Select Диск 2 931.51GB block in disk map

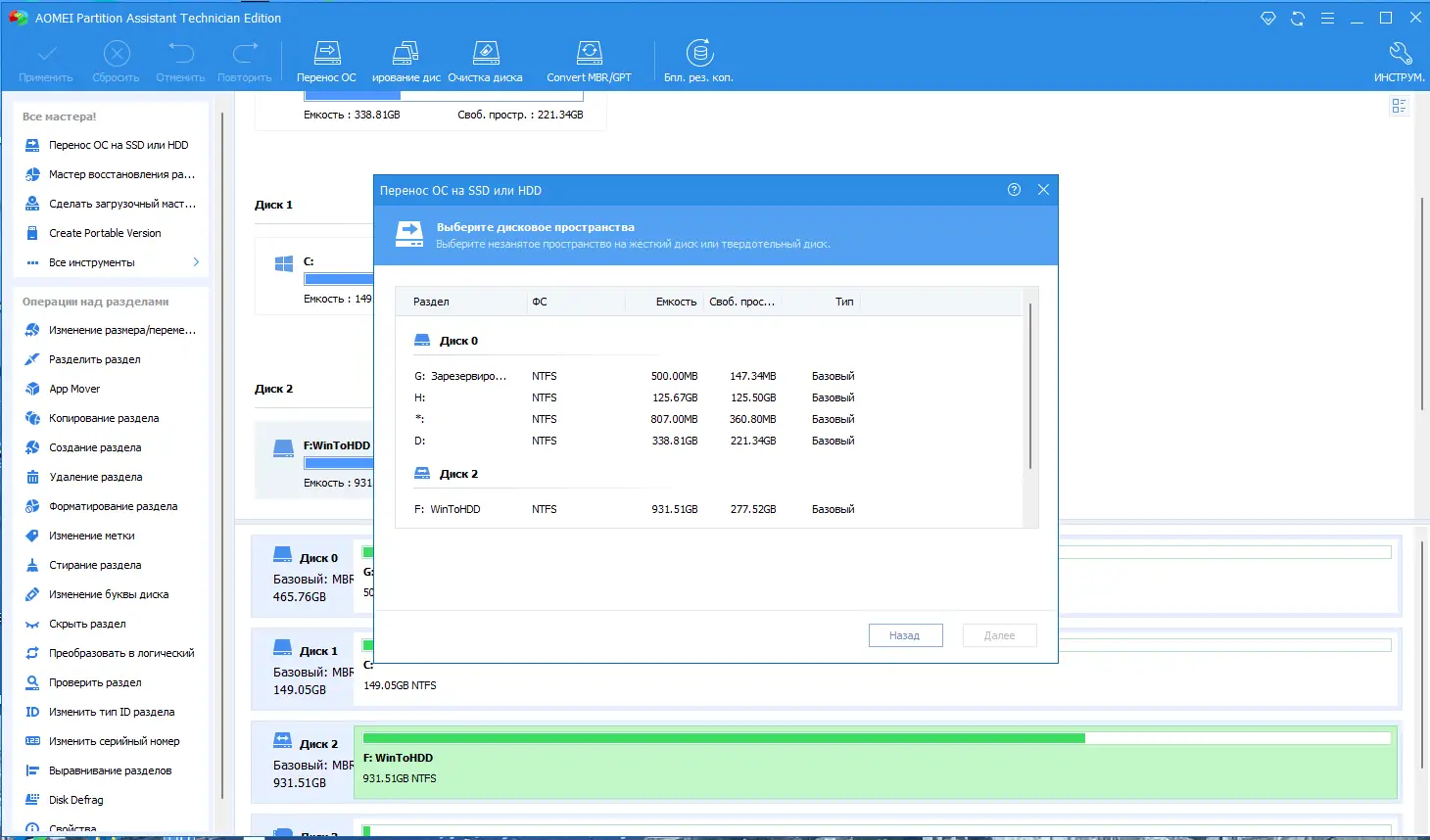point(304,764)
